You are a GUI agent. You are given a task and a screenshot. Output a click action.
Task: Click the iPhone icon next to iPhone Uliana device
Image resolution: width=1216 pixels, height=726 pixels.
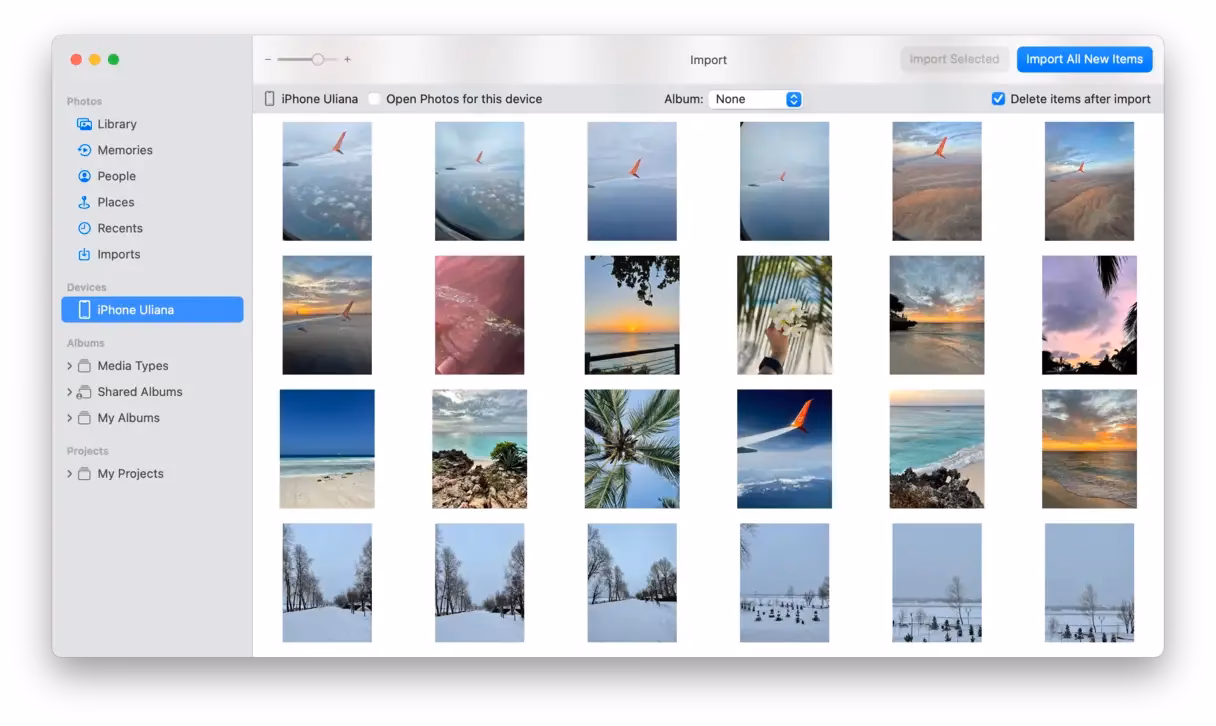[x=85, y=309]
